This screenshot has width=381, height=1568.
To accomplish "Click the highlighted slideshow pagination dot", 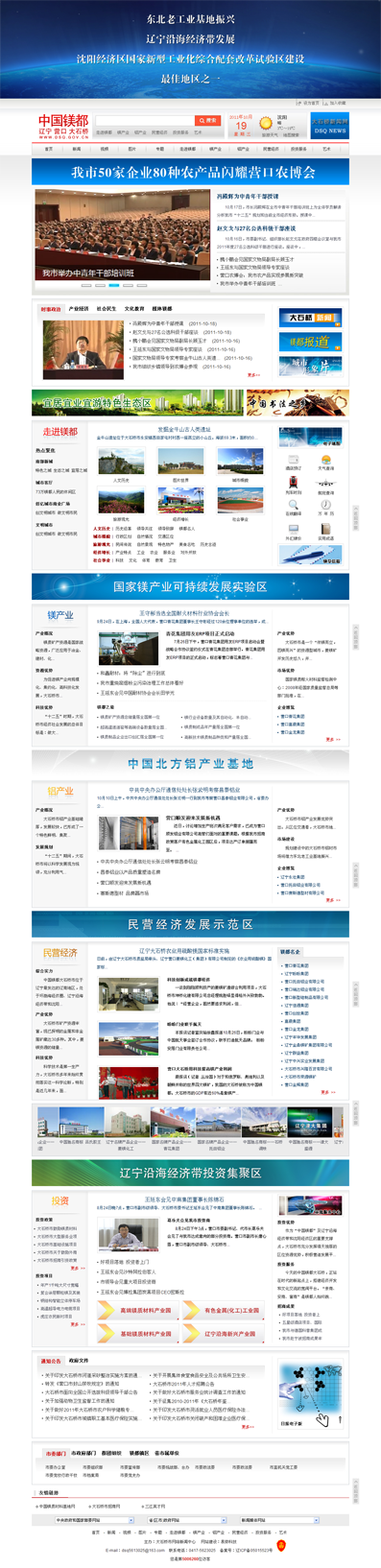I will coord(114,285).
